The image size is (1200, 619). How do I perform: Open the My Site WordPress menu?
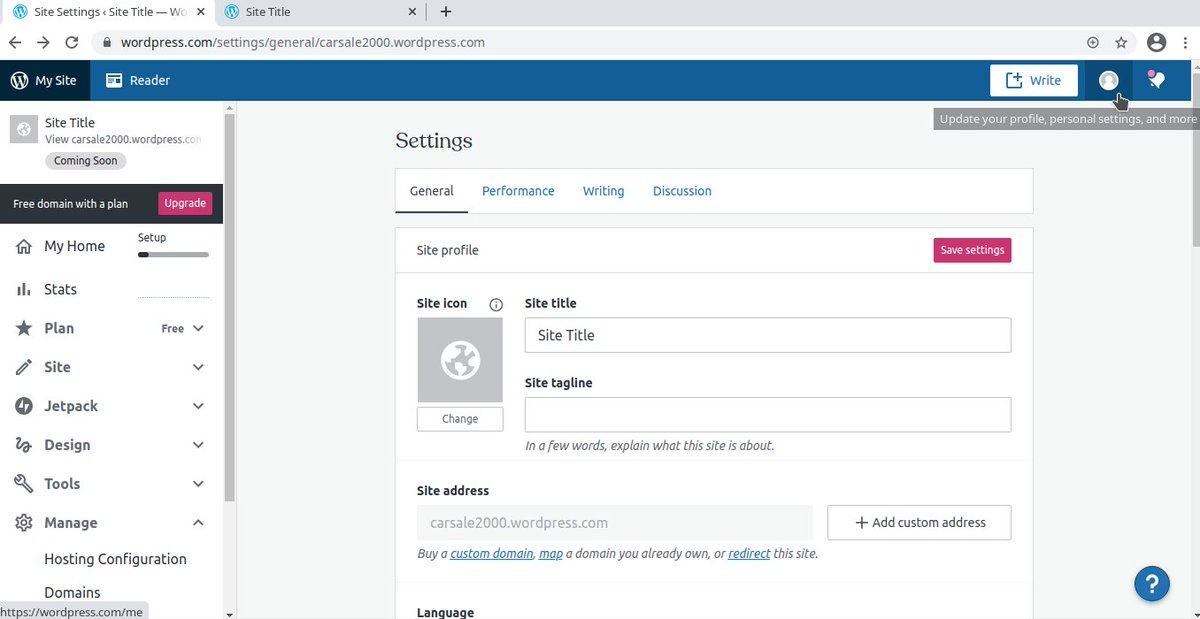pos(44,80)
